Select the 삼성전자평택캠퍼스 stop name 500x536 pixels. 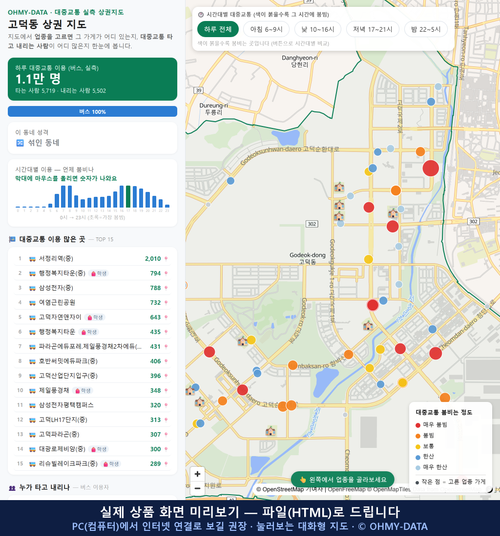coord(66,405)
